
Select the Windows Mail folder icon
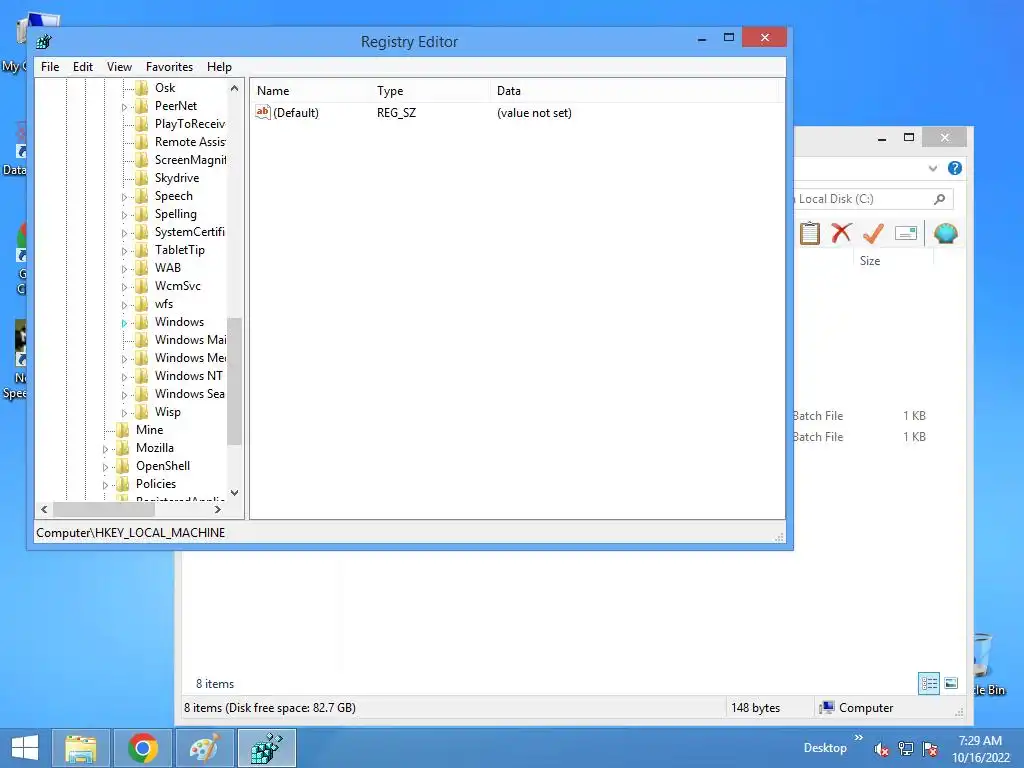click(x=141, y=340)
